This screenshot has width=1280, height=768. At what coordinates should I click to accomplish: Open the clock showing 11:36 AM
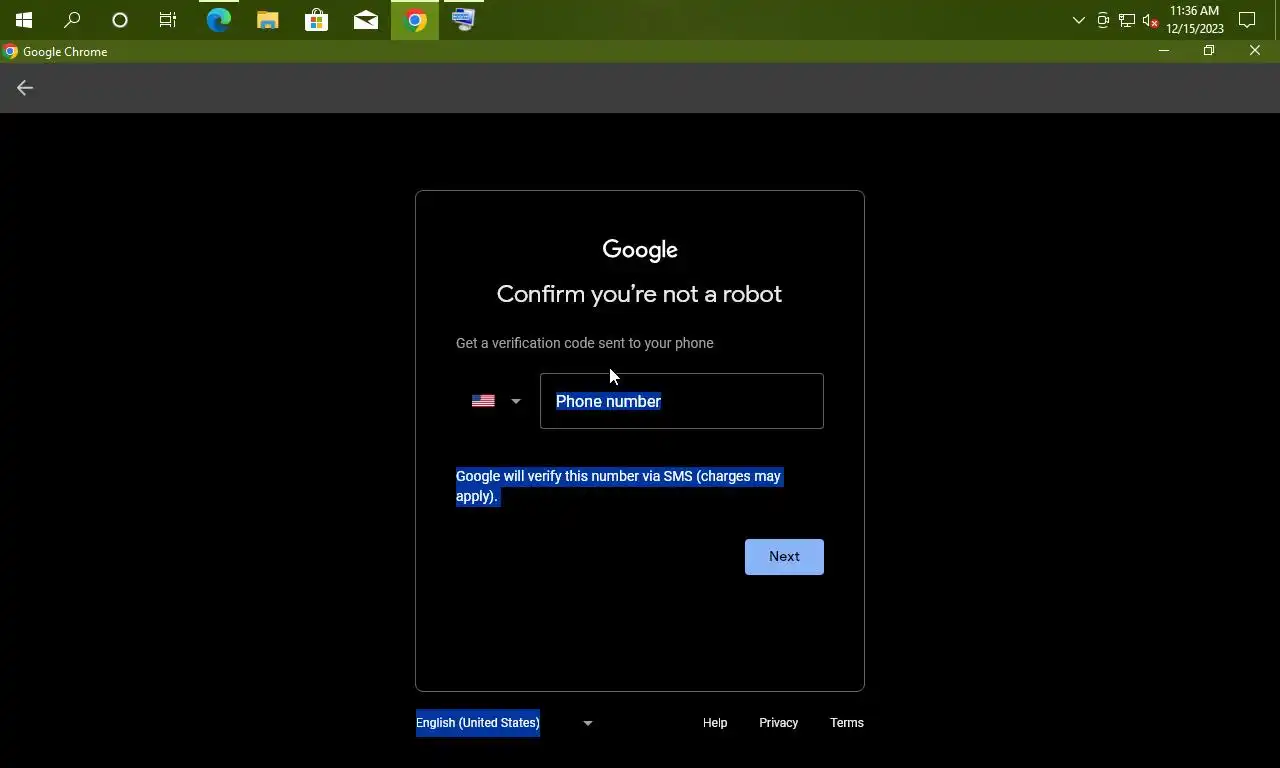1194,20
